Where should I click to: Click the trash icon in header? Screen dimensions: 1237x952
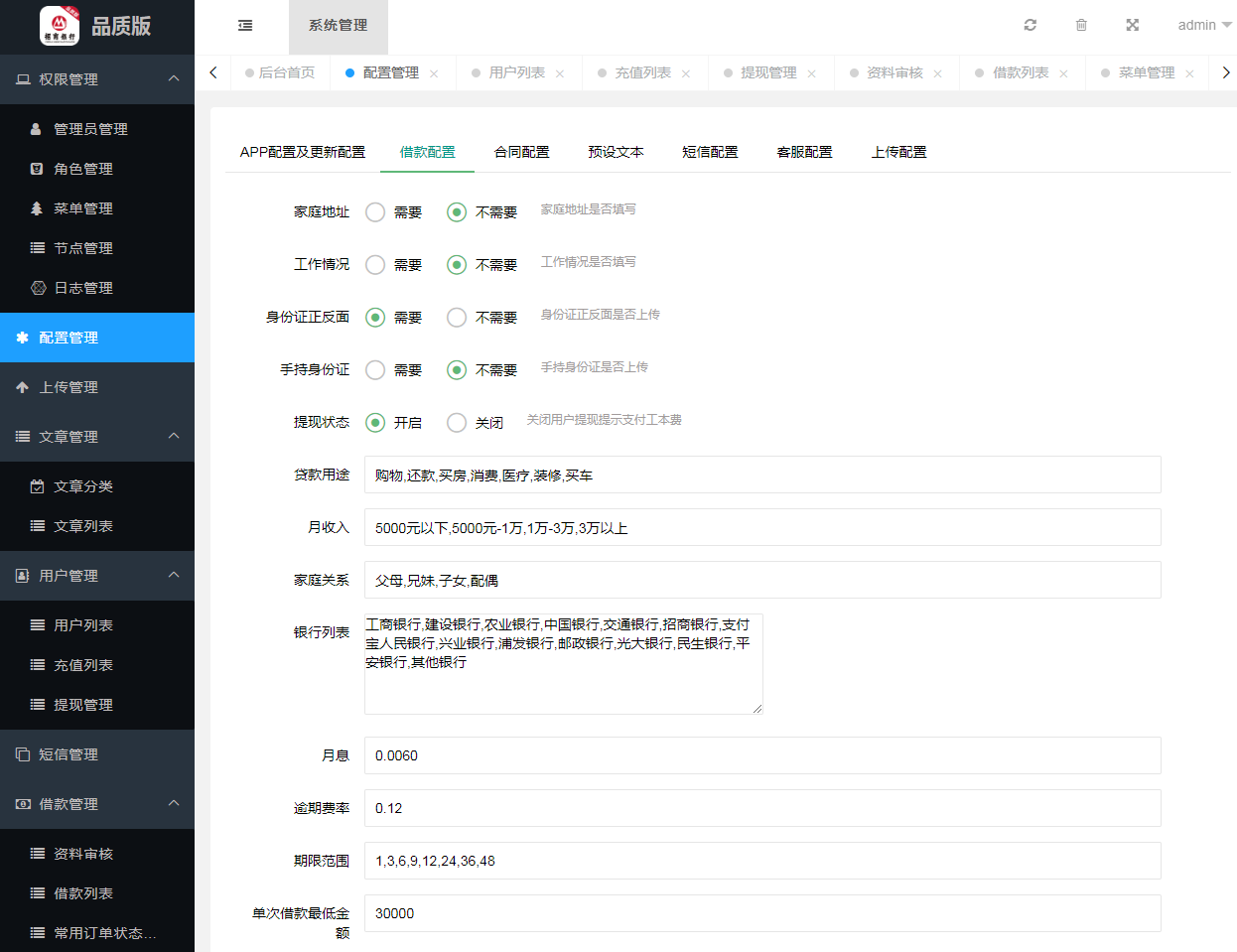tap(1081, 25)
